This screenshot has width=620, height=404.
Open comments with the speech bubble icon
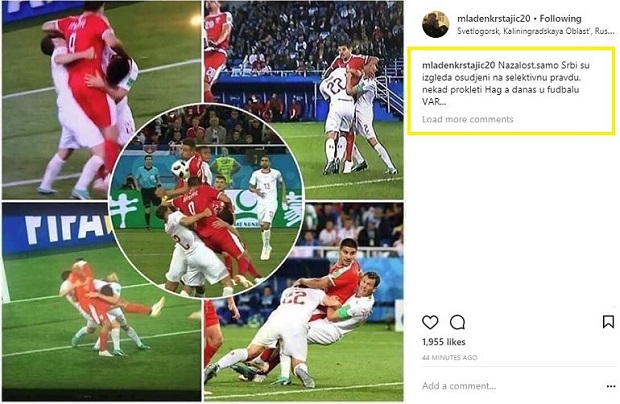457,322
